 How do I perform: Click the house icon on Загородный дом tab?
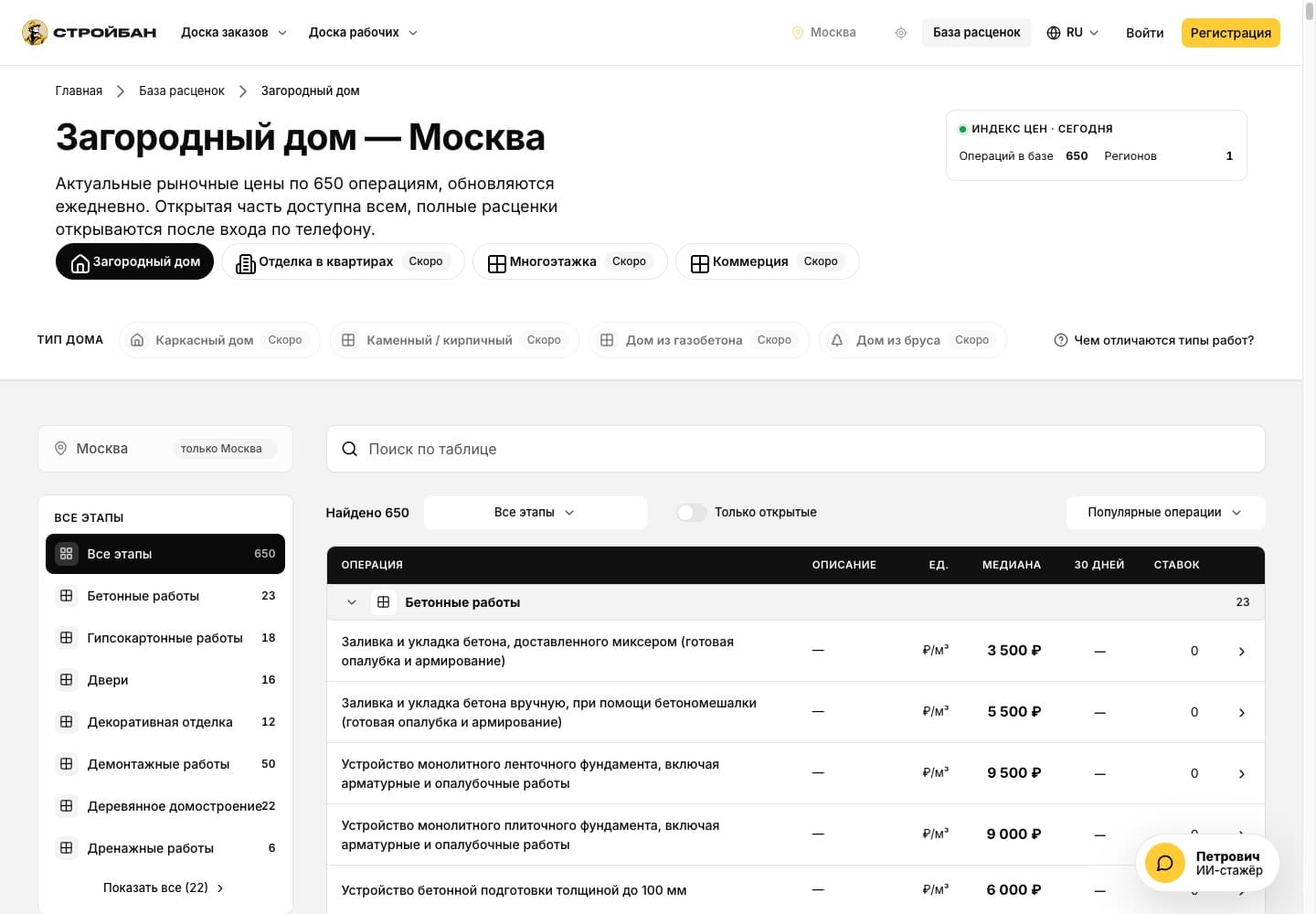click(x=80, y=262)
